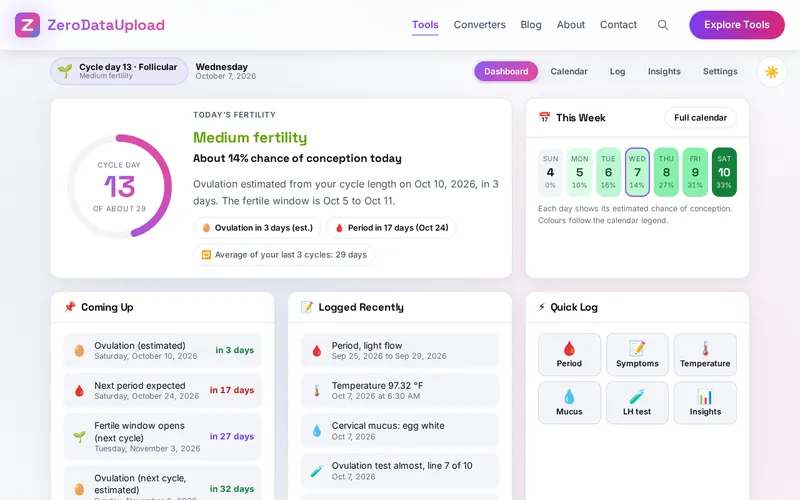Click the memo icon beside Logged Recently

[307, 307]
